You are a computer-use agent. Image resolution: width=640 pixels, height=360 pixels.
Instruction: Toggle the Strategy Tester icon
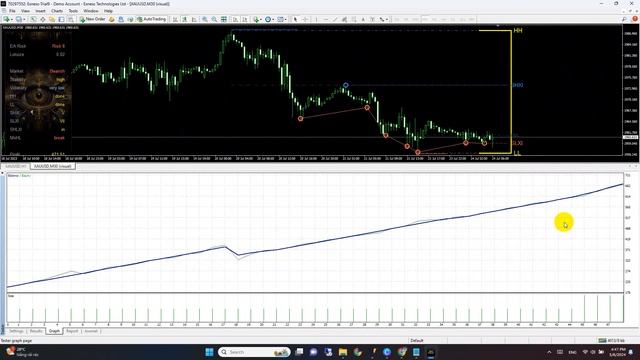coord(71,19)
